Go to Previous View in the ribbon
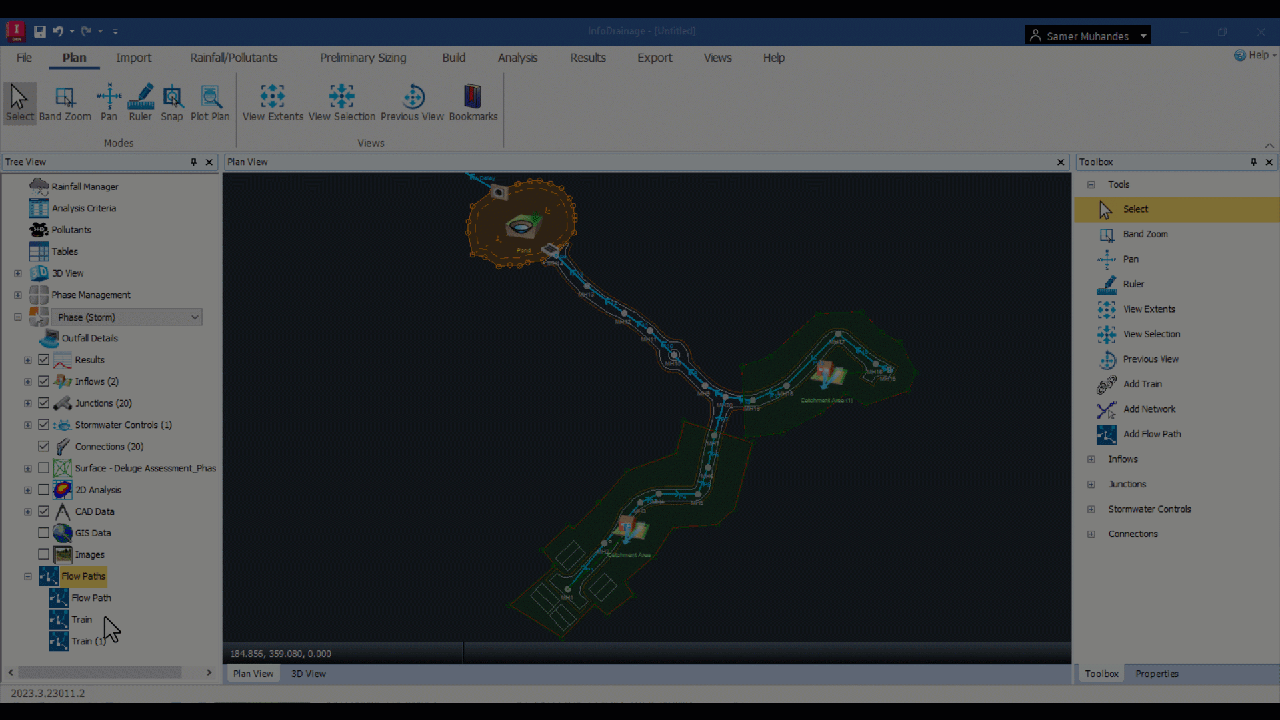Screen dimensions: 1280x720 [x=412, y=104]
